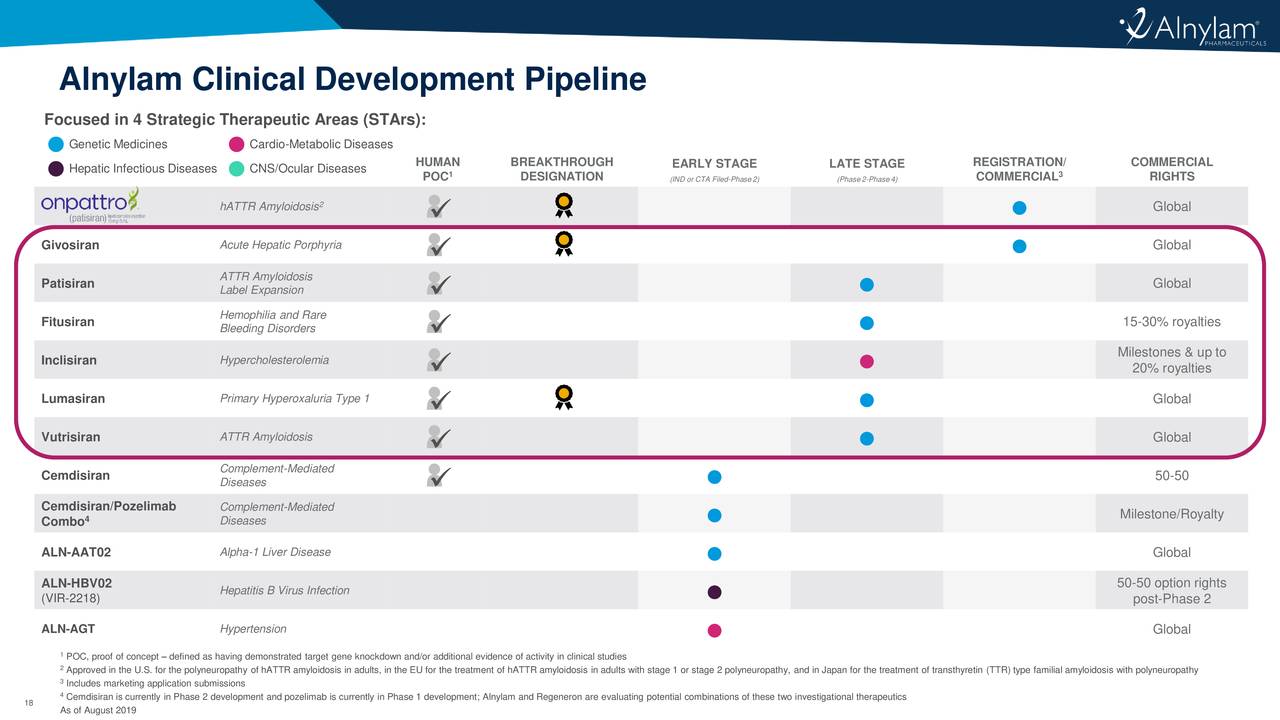Click the ALN-HBV02 (VIR-2218) program name
1280x720 pixels.
tap(77, 591)
